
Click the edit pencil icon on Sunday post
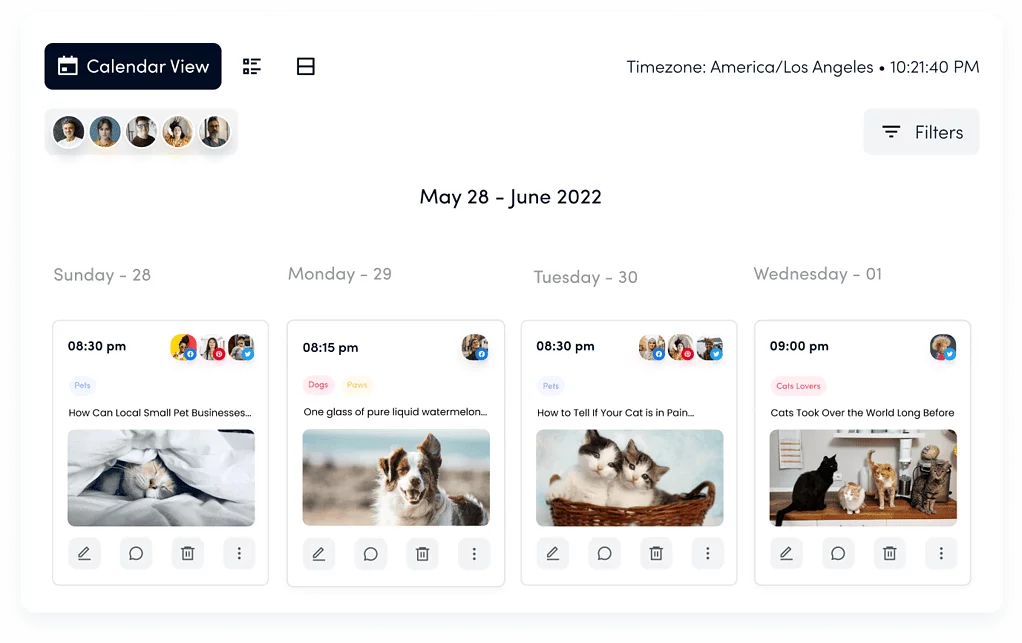84,553
